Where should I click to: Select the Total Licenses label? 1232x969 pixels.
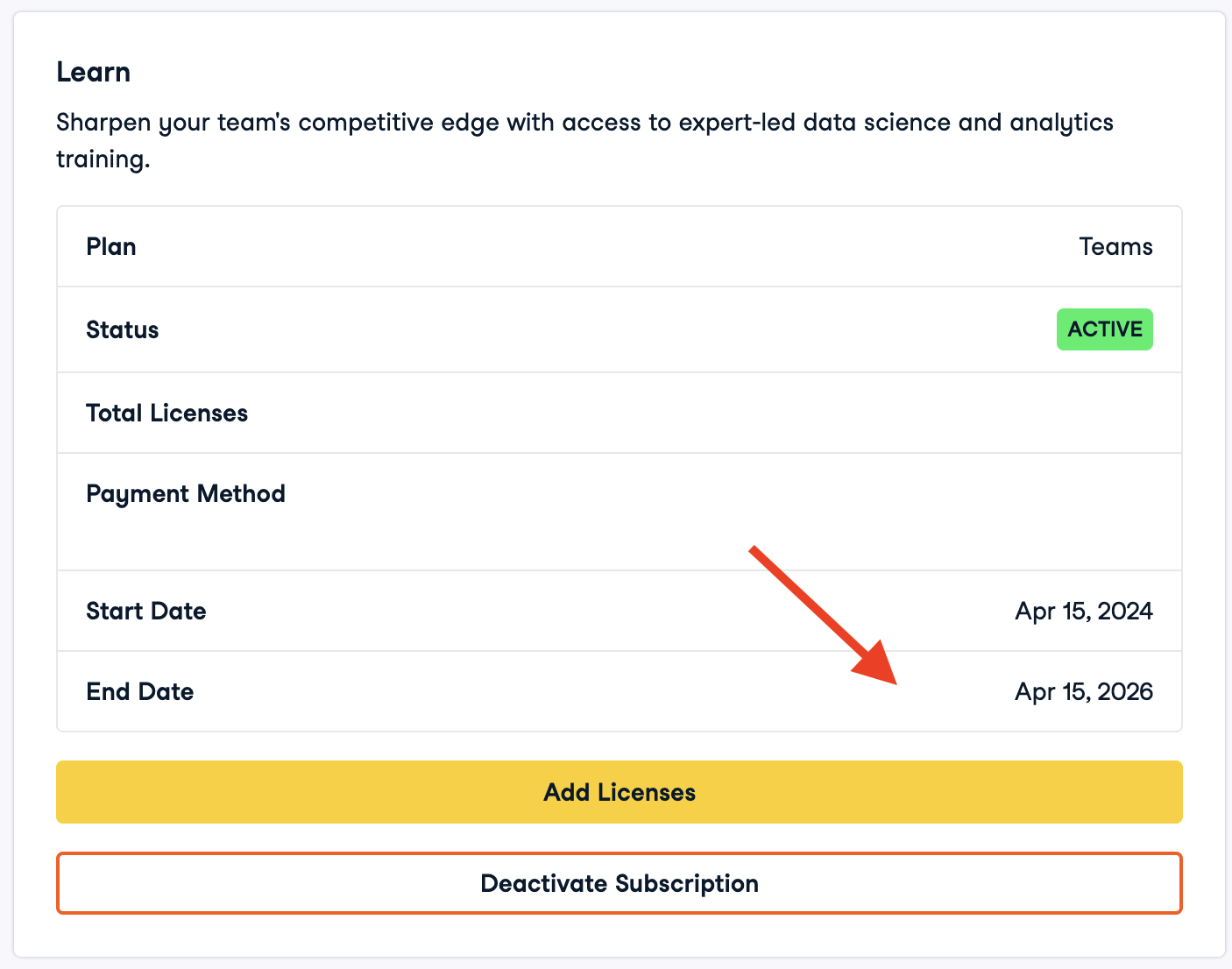(x=166, y=414)
